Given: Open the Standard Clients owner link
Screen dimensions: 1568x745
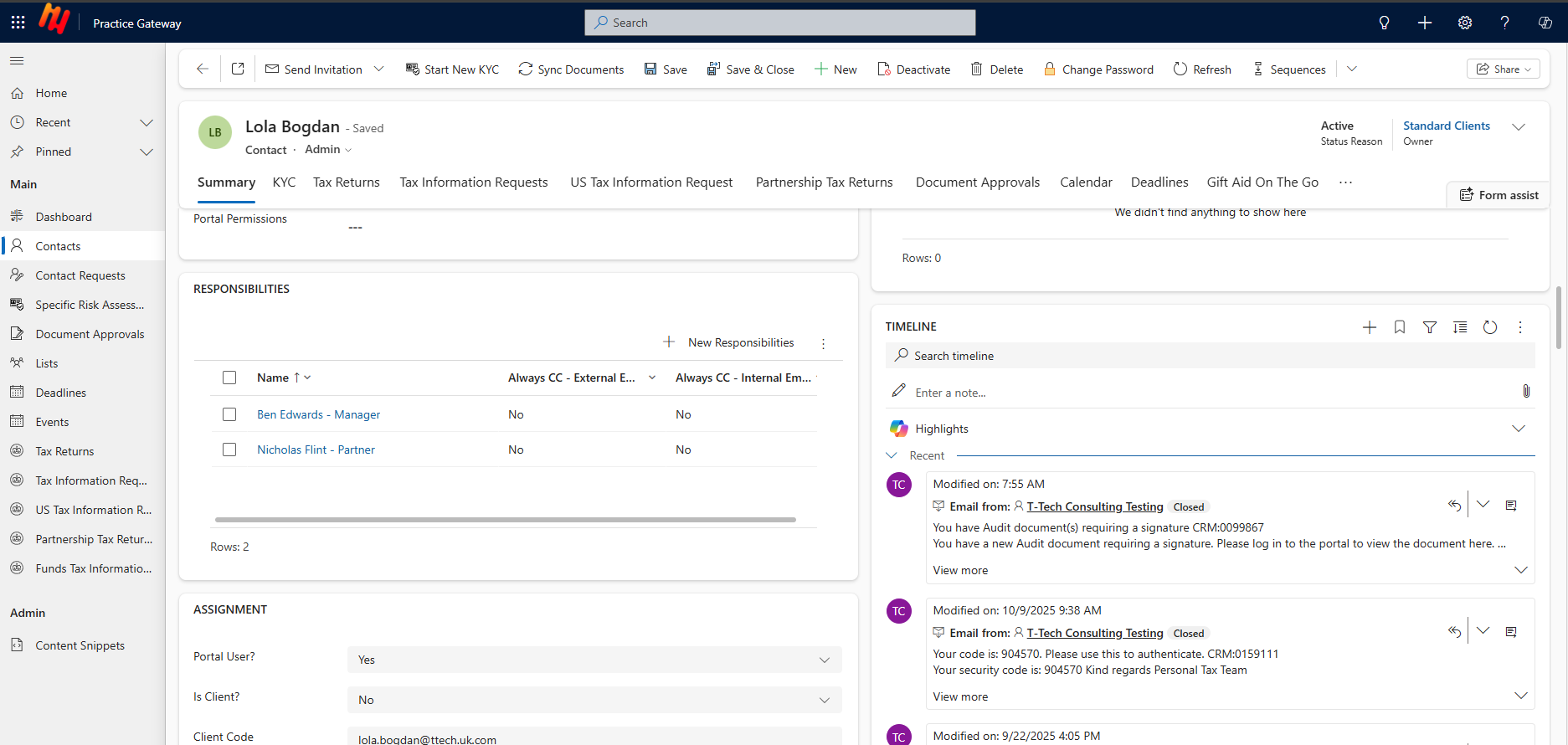Looking at the screenshot, I should [1447, 126].
